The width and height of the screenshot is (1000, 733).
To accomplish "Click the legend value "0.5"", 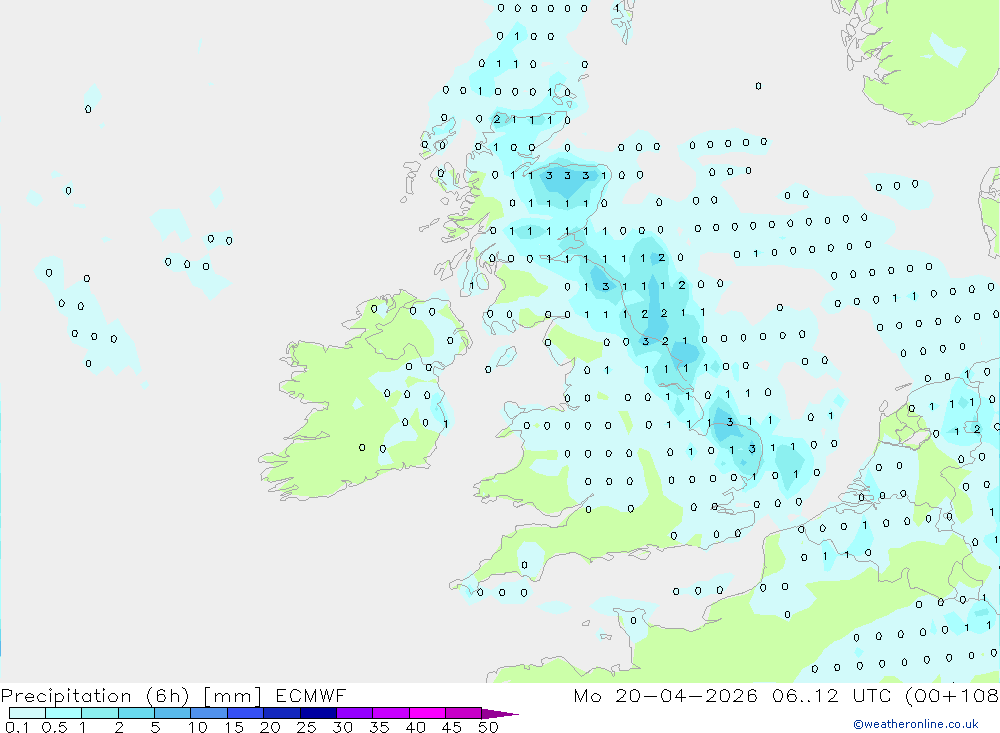I will coord(54,727).
